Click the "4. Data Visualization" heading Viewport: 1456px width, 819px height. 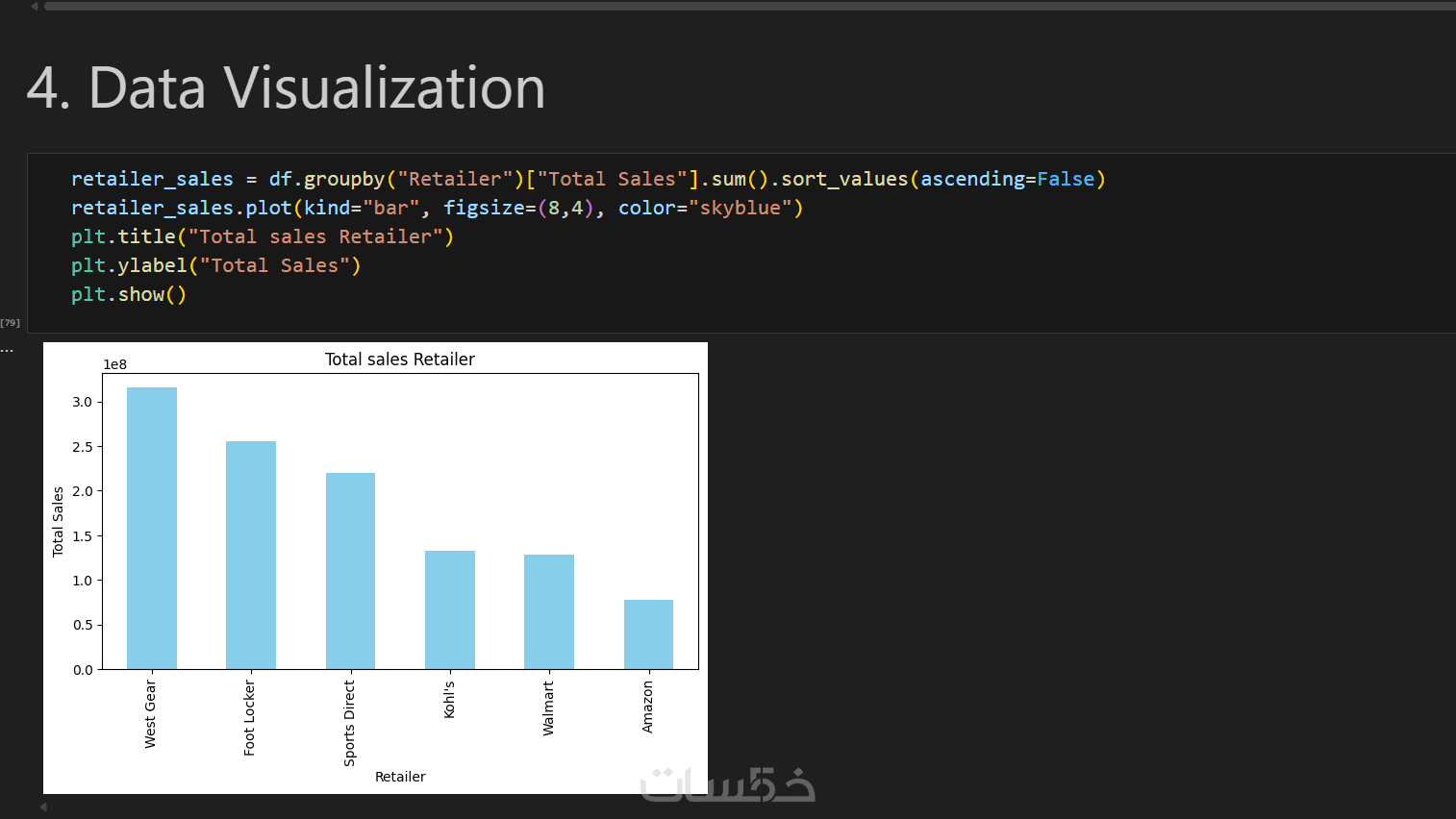[x=286, y=87]
